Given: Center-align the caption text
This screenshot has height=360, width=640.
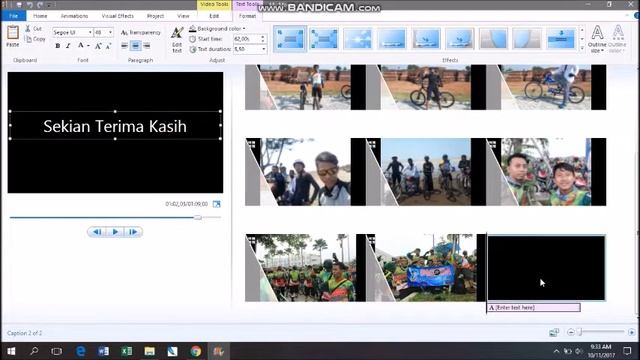Looking at the screenshot, I should coord(136,46).
